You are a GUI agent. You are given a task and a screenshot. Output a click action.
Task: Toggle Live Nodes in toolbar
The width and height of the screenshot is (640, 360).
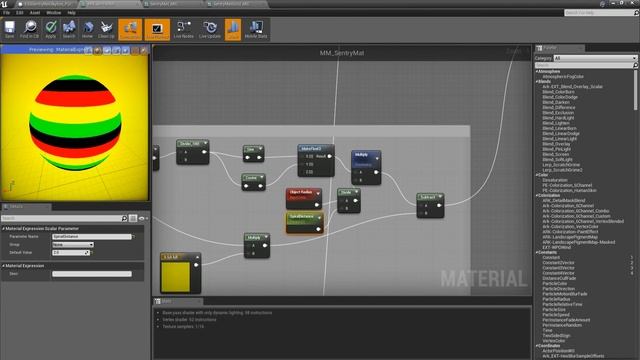(x=184, y=29)
